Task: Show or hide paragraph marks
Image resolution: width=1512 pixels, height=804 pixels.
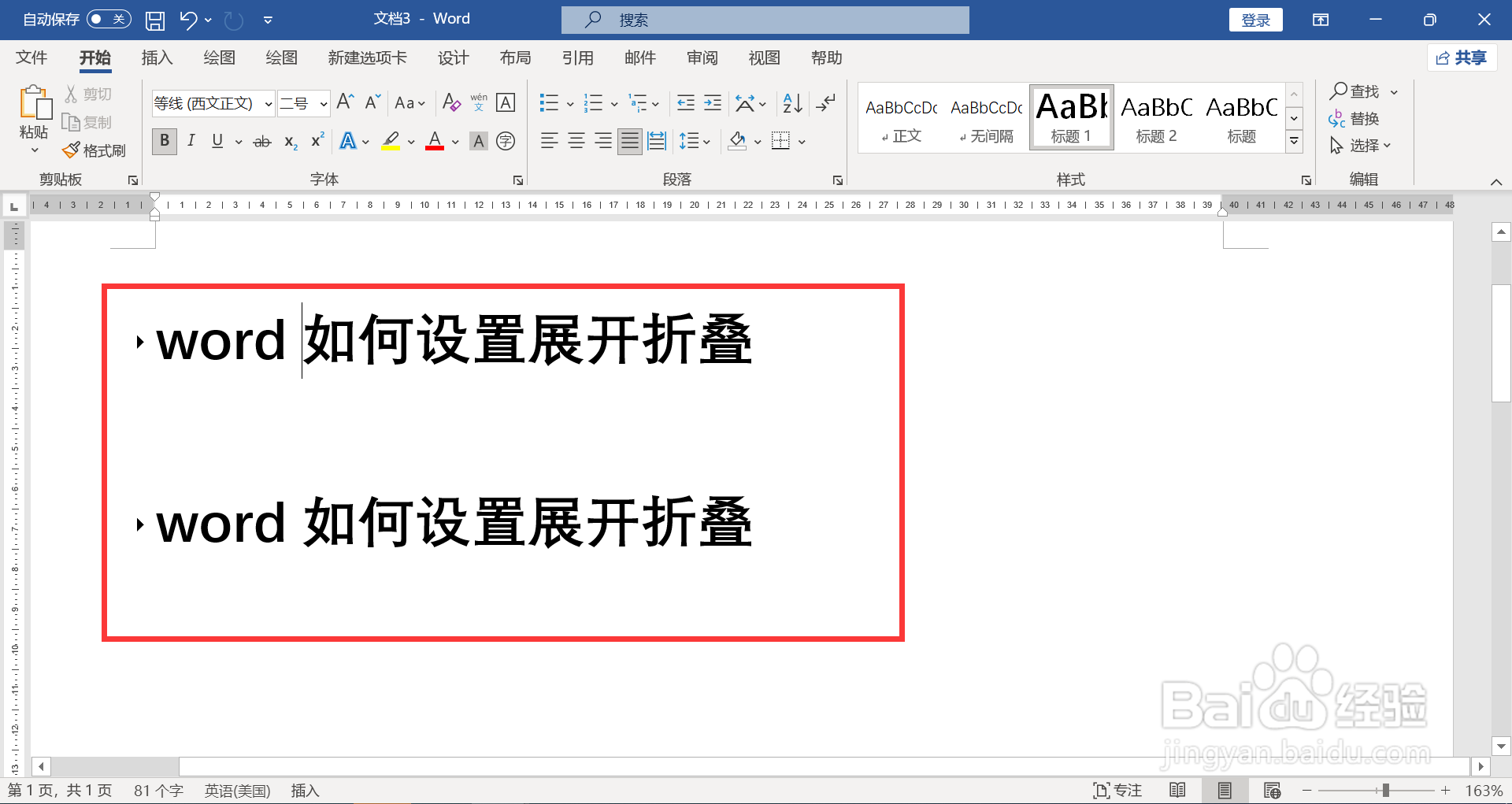Action: point(826,103)
